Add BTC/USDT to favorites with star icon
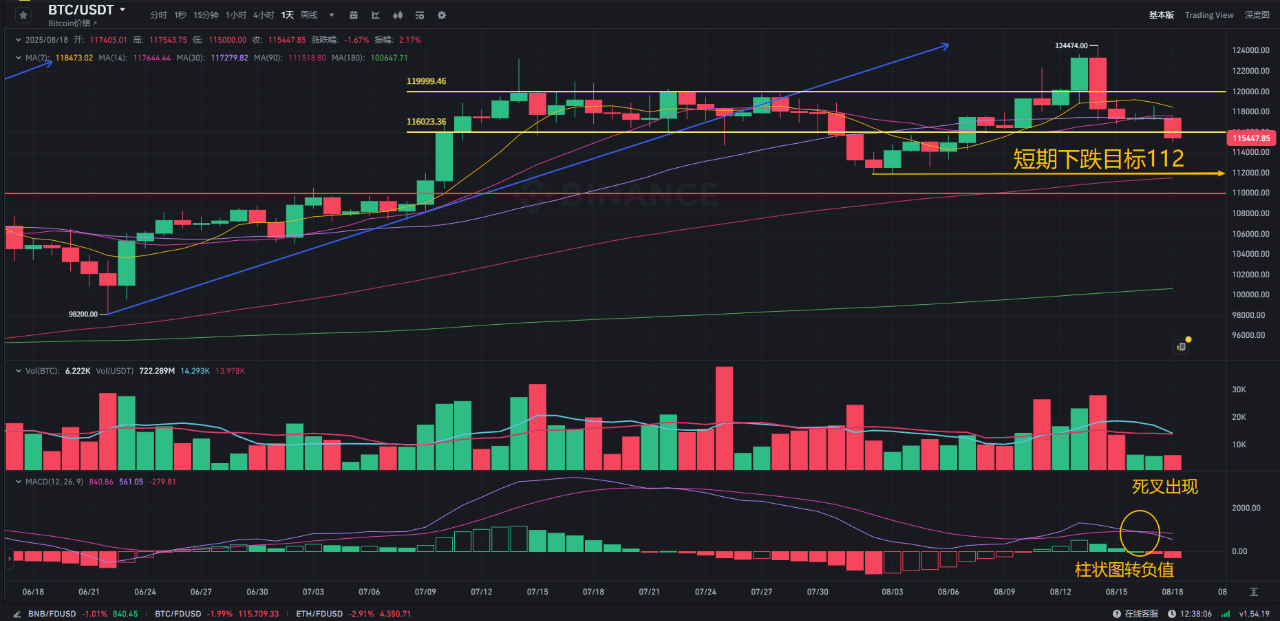The height and width of the screenshot is (621, 1280). 24,14
